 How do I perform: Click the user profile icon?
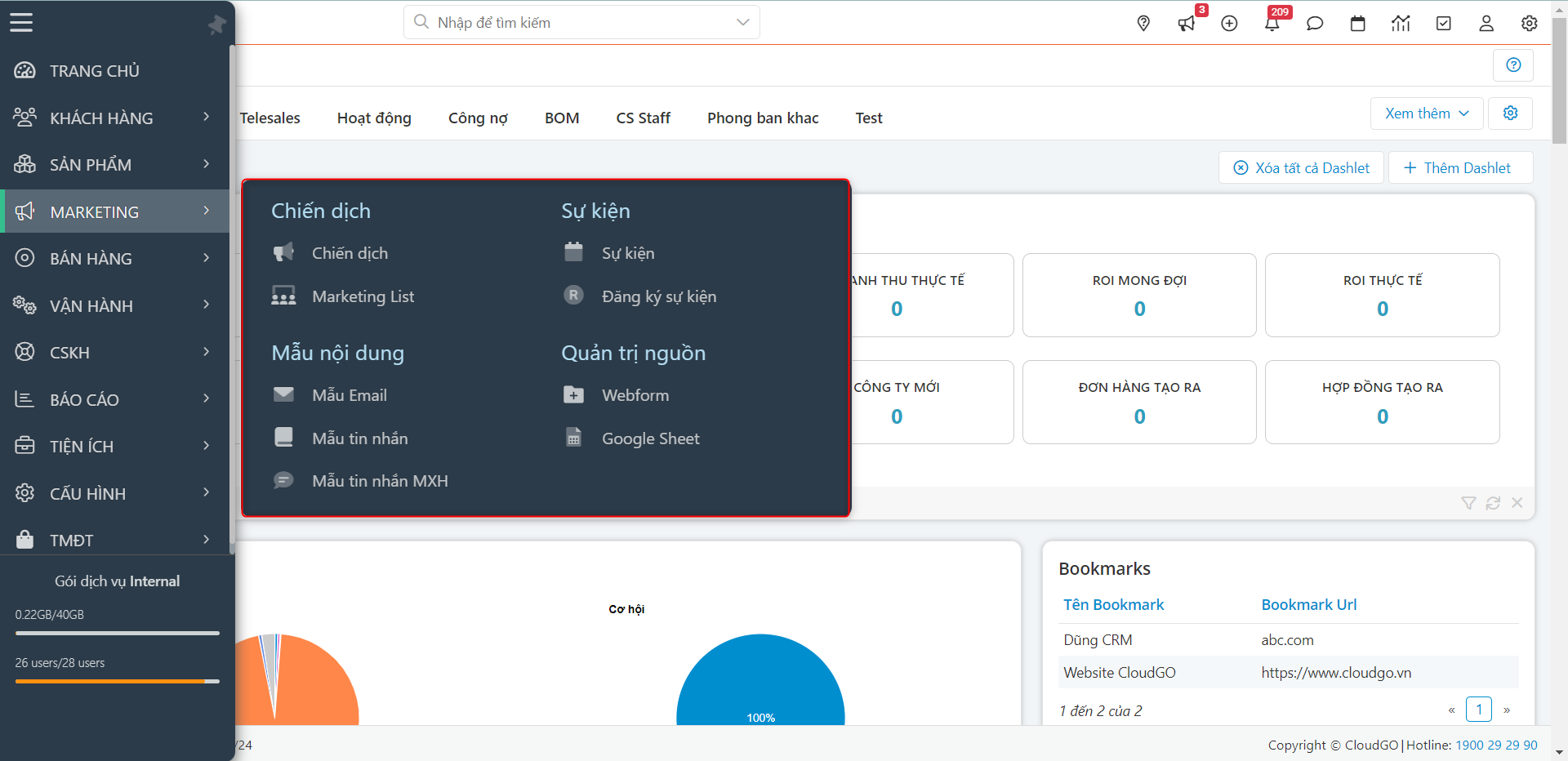(1486, 24)
